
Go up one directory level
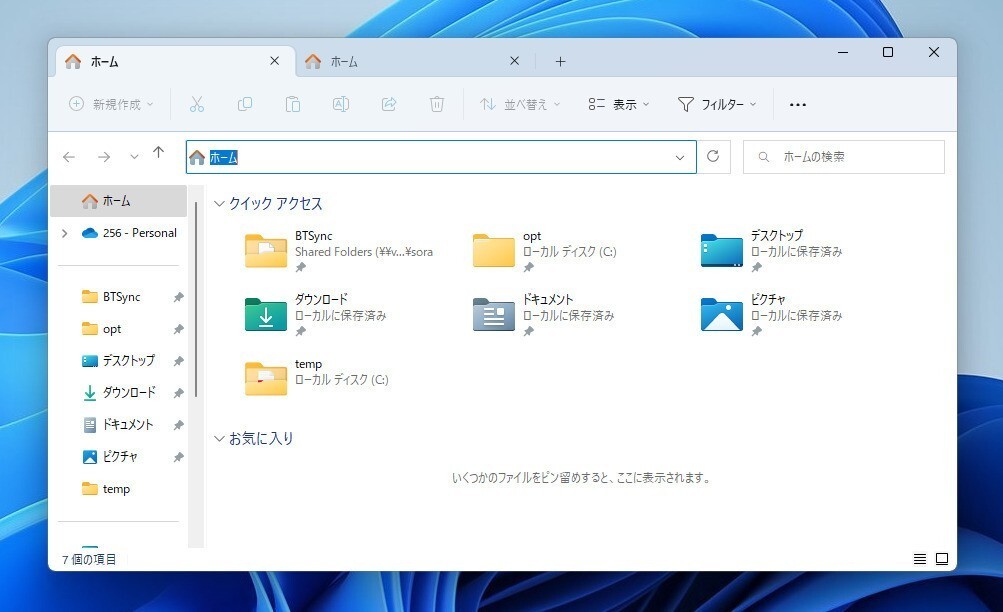[x=158, y=153]
